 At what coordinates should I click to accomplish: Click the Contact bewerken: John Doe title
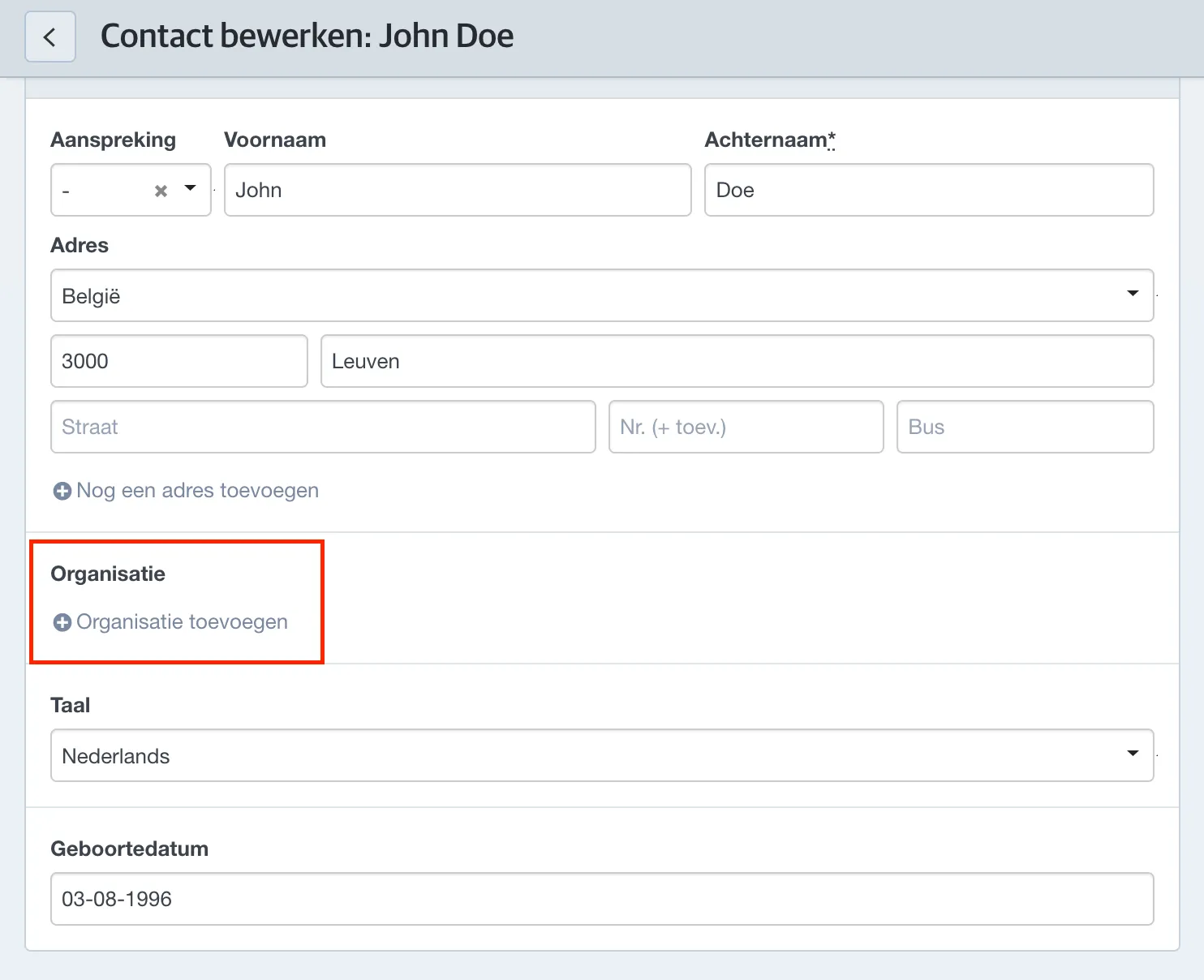point(307,37)
